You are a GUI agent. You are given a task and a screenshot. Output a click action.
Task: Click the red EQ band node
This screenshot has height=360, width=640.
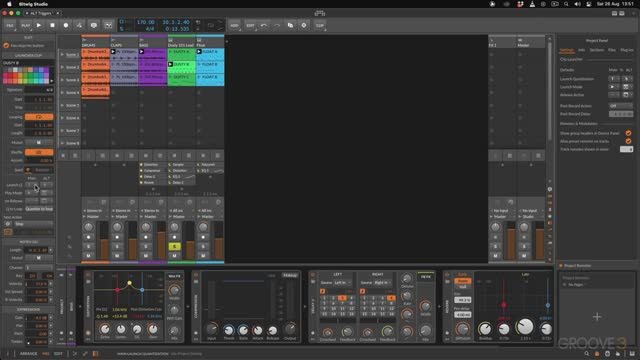point(118,290)
